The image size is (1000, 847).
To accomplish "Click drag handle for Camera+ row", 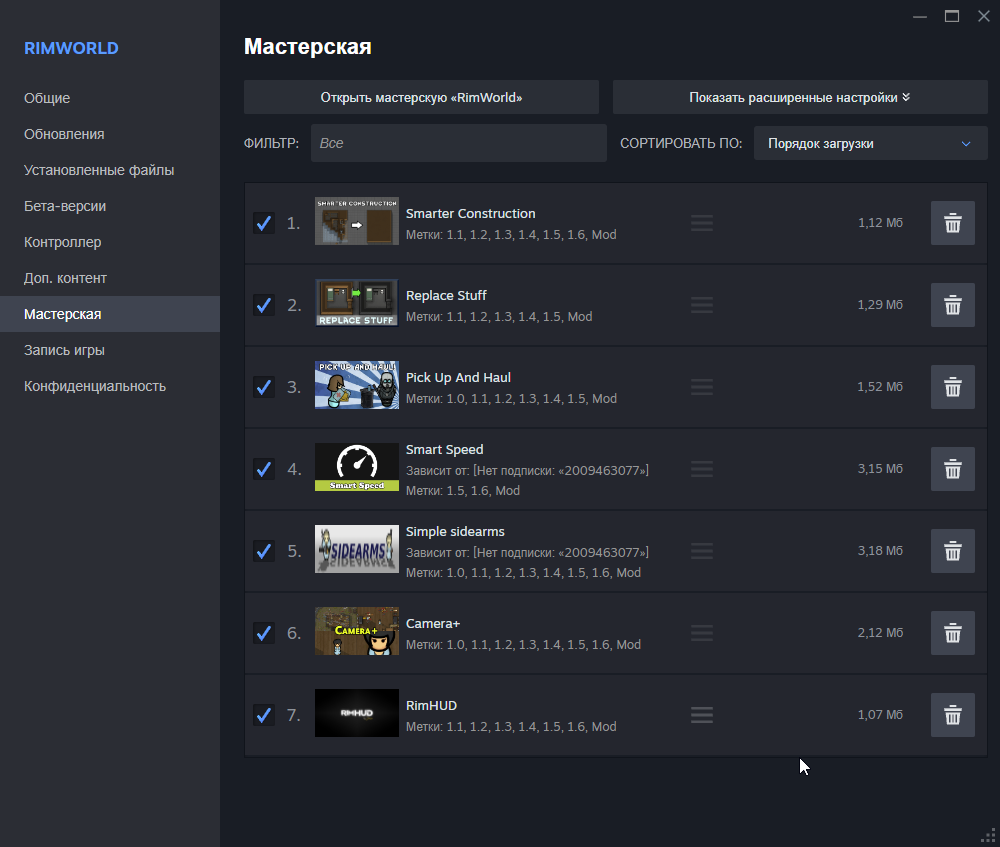I will coord(702,633).
